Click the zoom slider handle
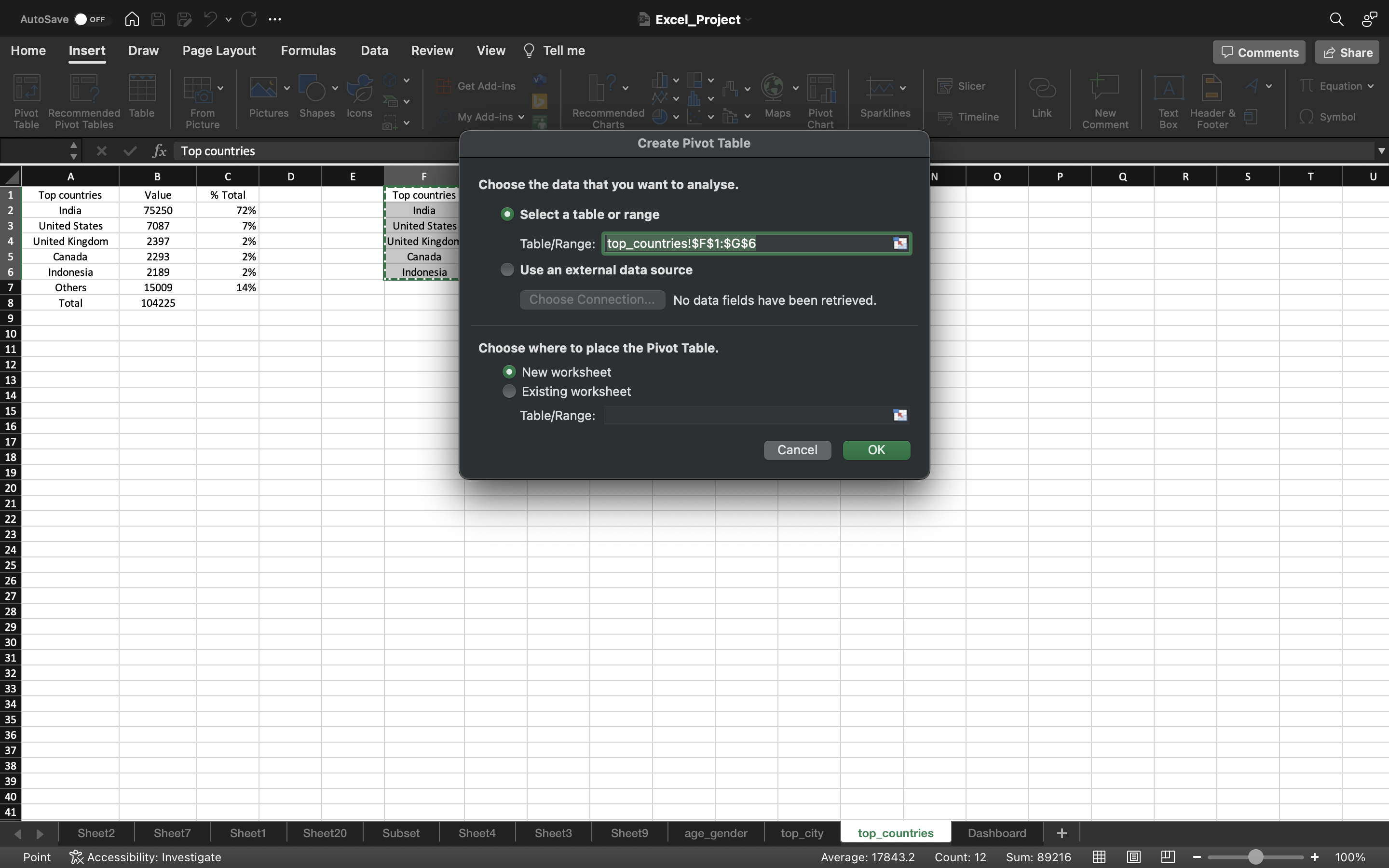Image resolution: width=1389 pixels, height=868 pixels. [1256, 857]
